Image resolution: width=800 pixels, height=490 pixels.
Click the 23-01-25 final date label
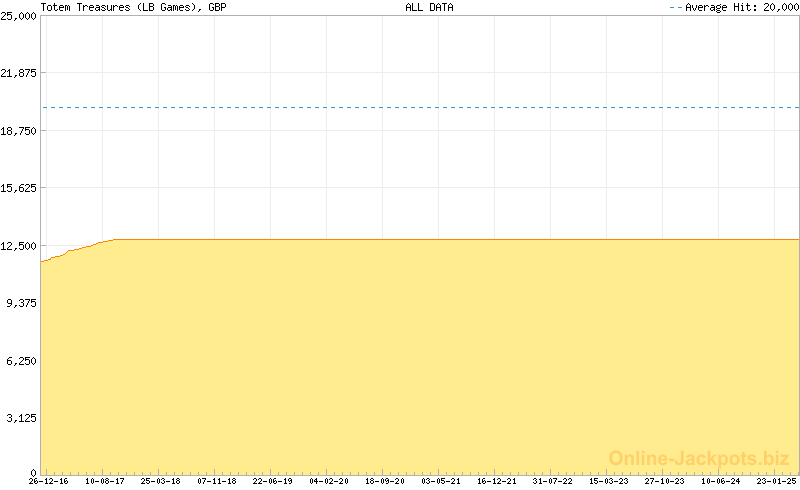coord(776,481)
